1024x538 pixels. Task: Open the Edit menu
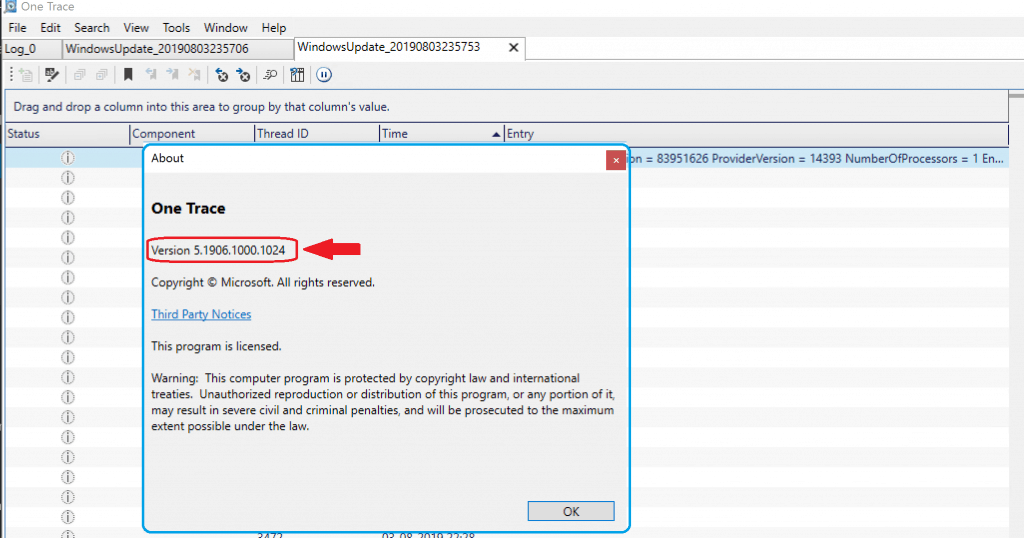tap(50, 27)
